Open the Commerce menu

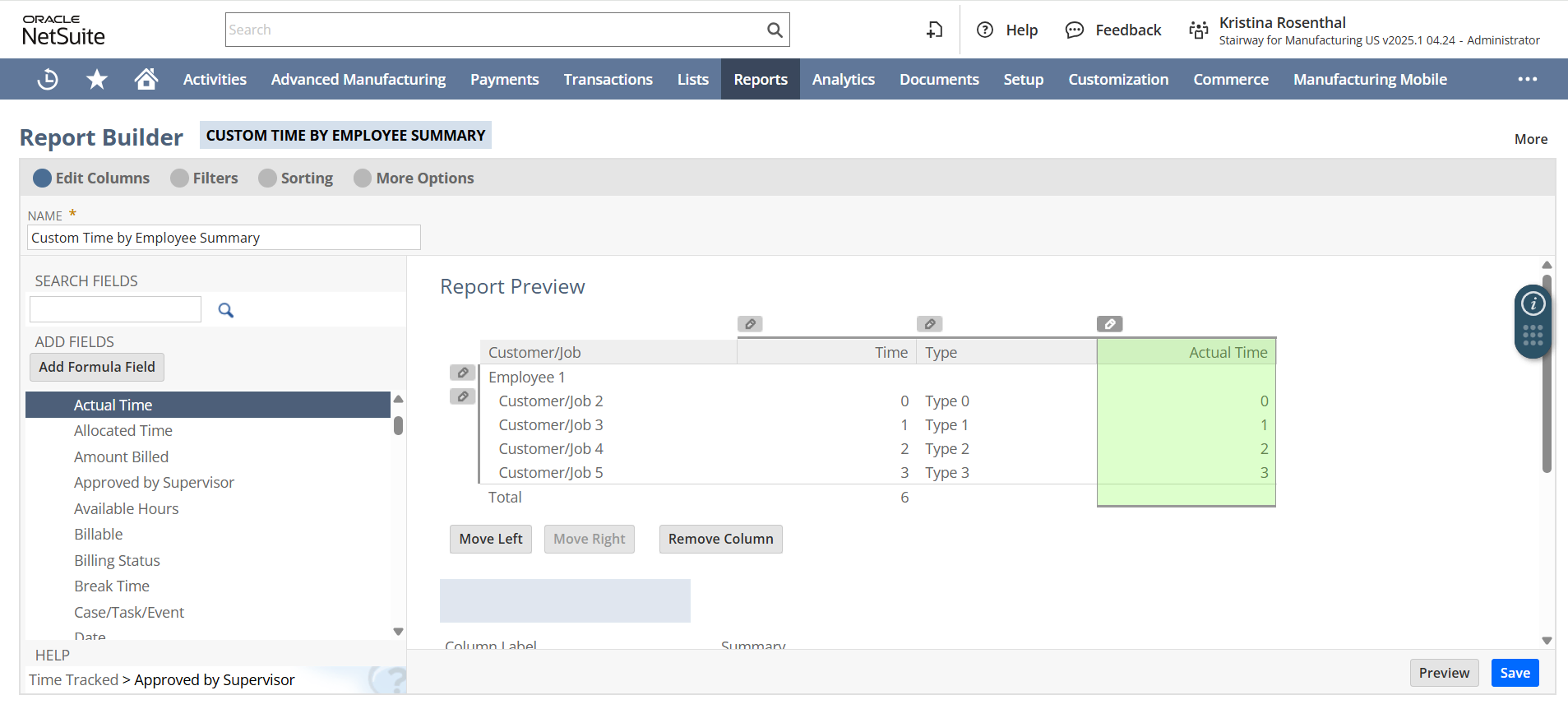(x=1231, y=79)
